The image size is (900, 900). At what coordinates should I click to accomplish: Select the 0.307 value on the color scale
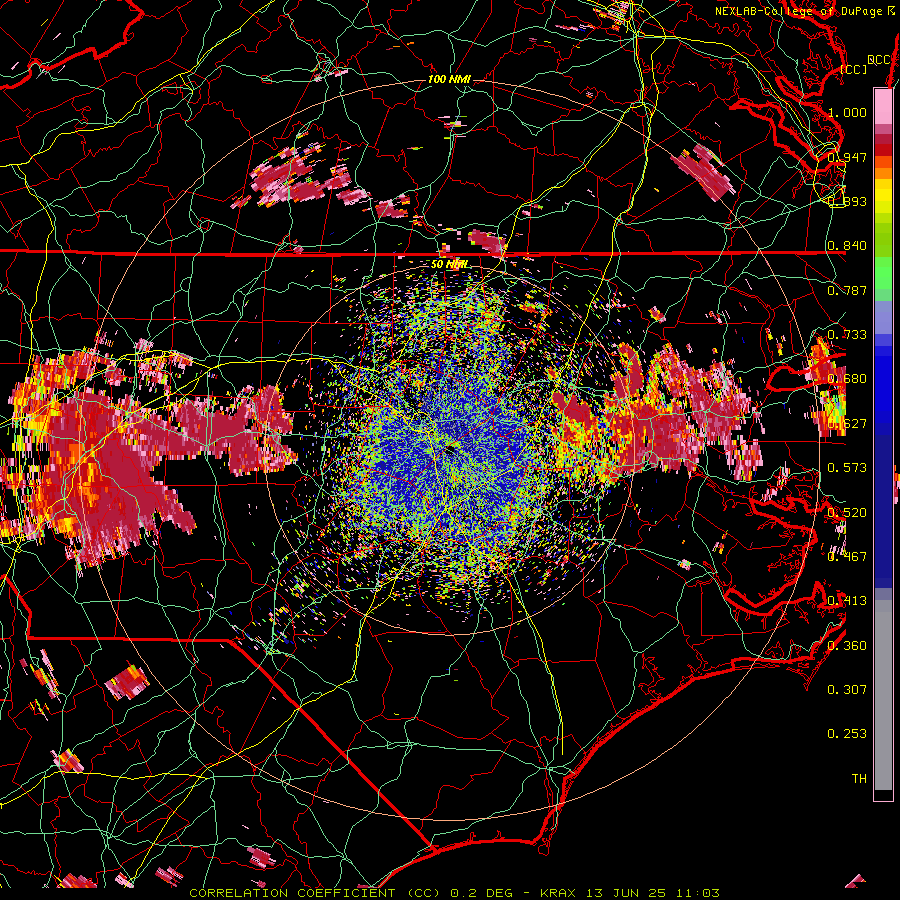(x=847, y=690)
